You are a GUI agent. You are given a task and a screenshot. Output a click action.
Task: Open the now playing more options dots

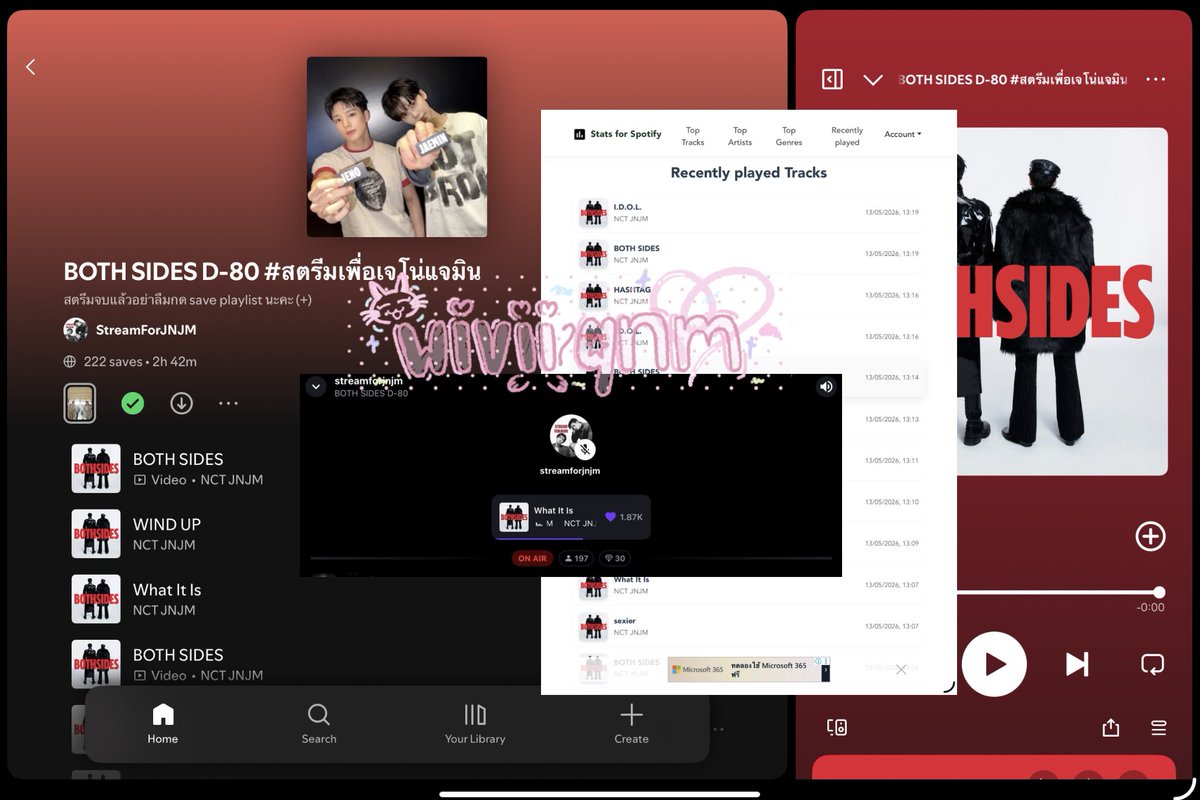point(1156,79)
